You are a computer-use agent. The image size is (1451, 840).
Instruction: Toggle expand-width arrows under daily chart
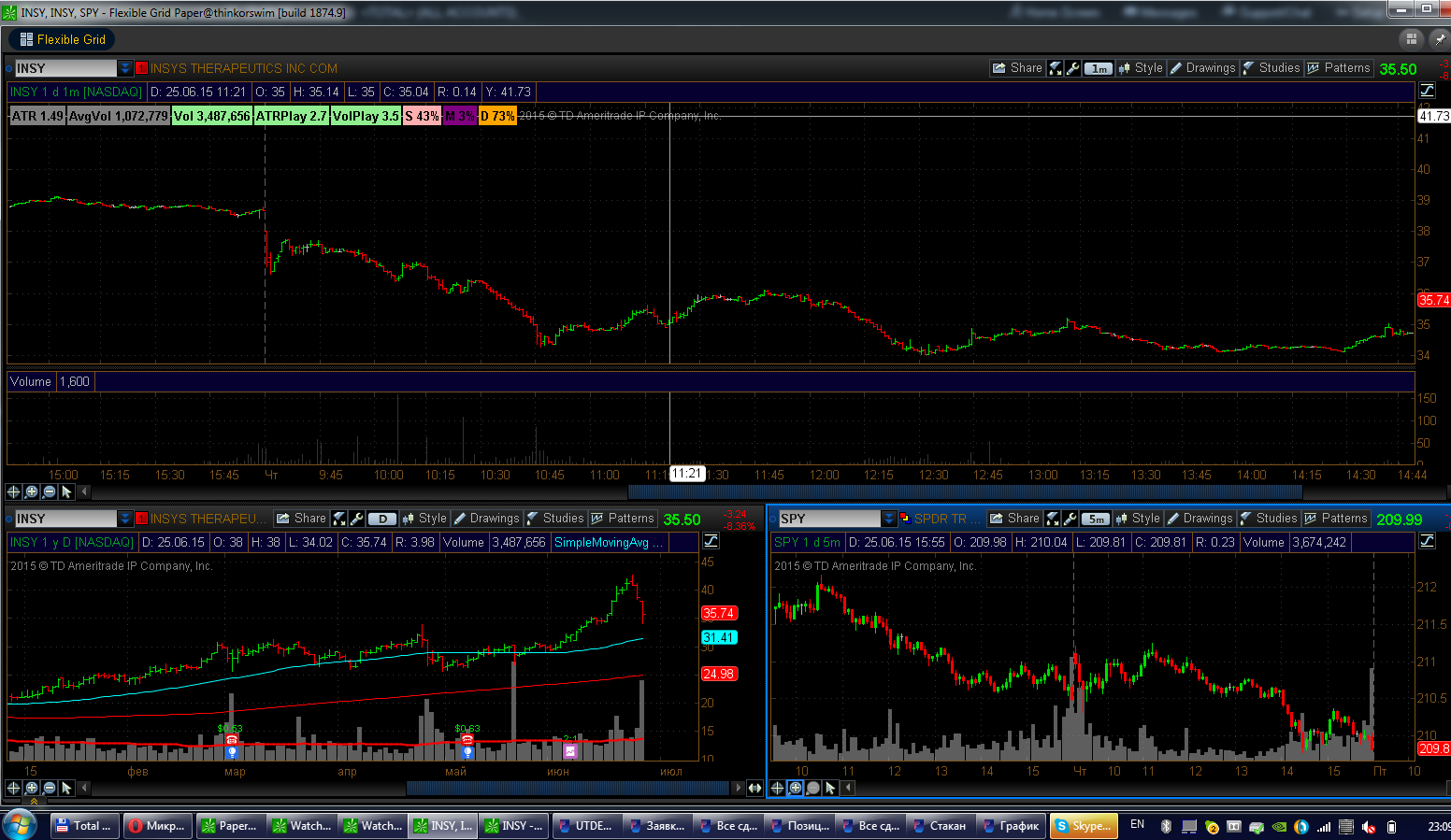click(754, 788)
